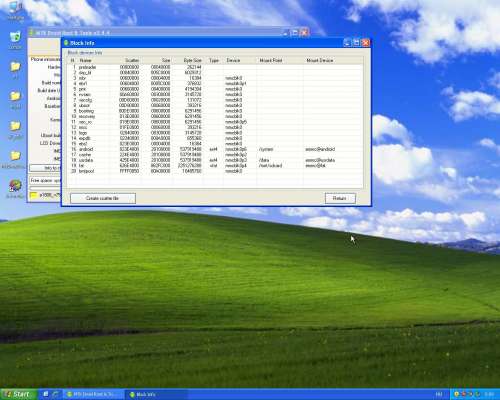500x400 pixels.
Task: Select the uboot partition row
Action: pos(215,105)
